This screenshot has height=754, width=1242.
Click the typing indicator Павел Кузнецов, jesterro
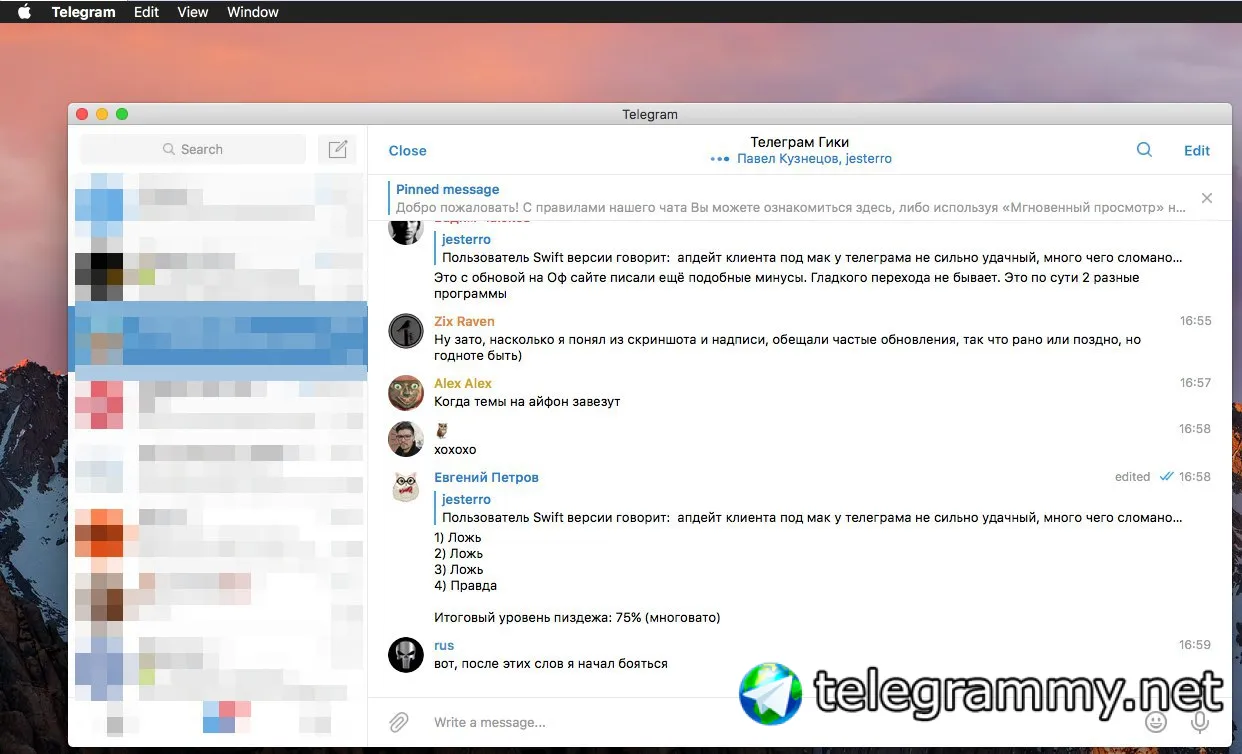pyautogui.click(x=814, y=159)
